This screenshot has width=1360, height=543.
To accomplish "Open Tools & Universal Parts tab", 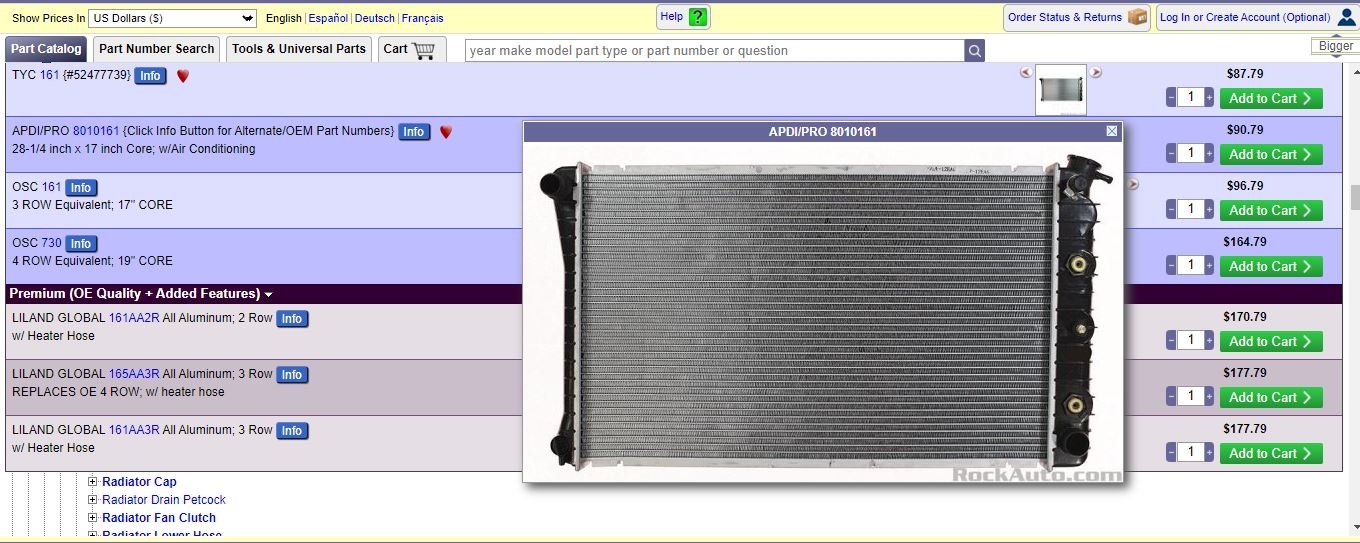I will [x=299, y=49].
